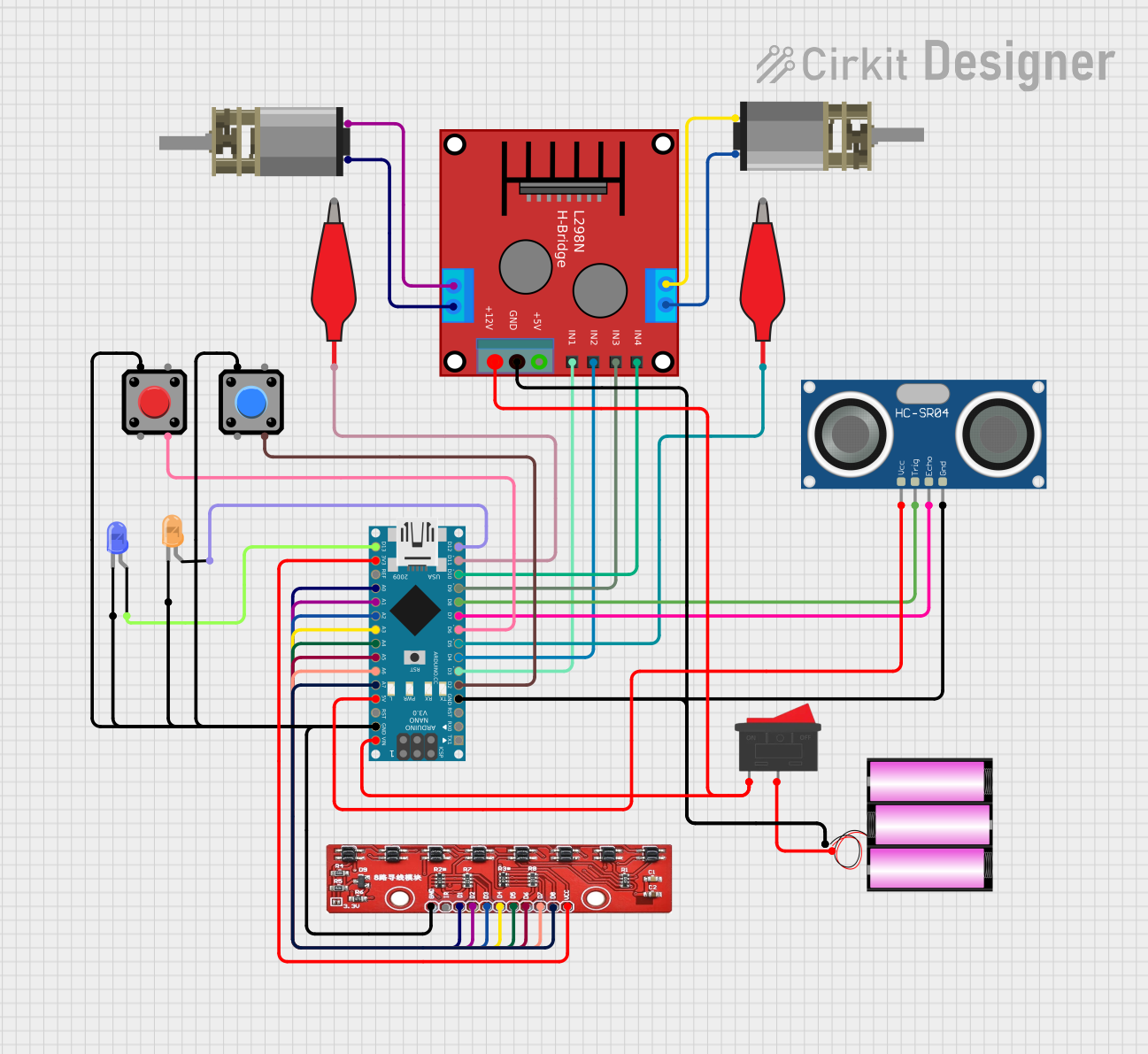Click the red line-tracking sensor array
Screen dimensions: 1148x1054
(498, 877)
